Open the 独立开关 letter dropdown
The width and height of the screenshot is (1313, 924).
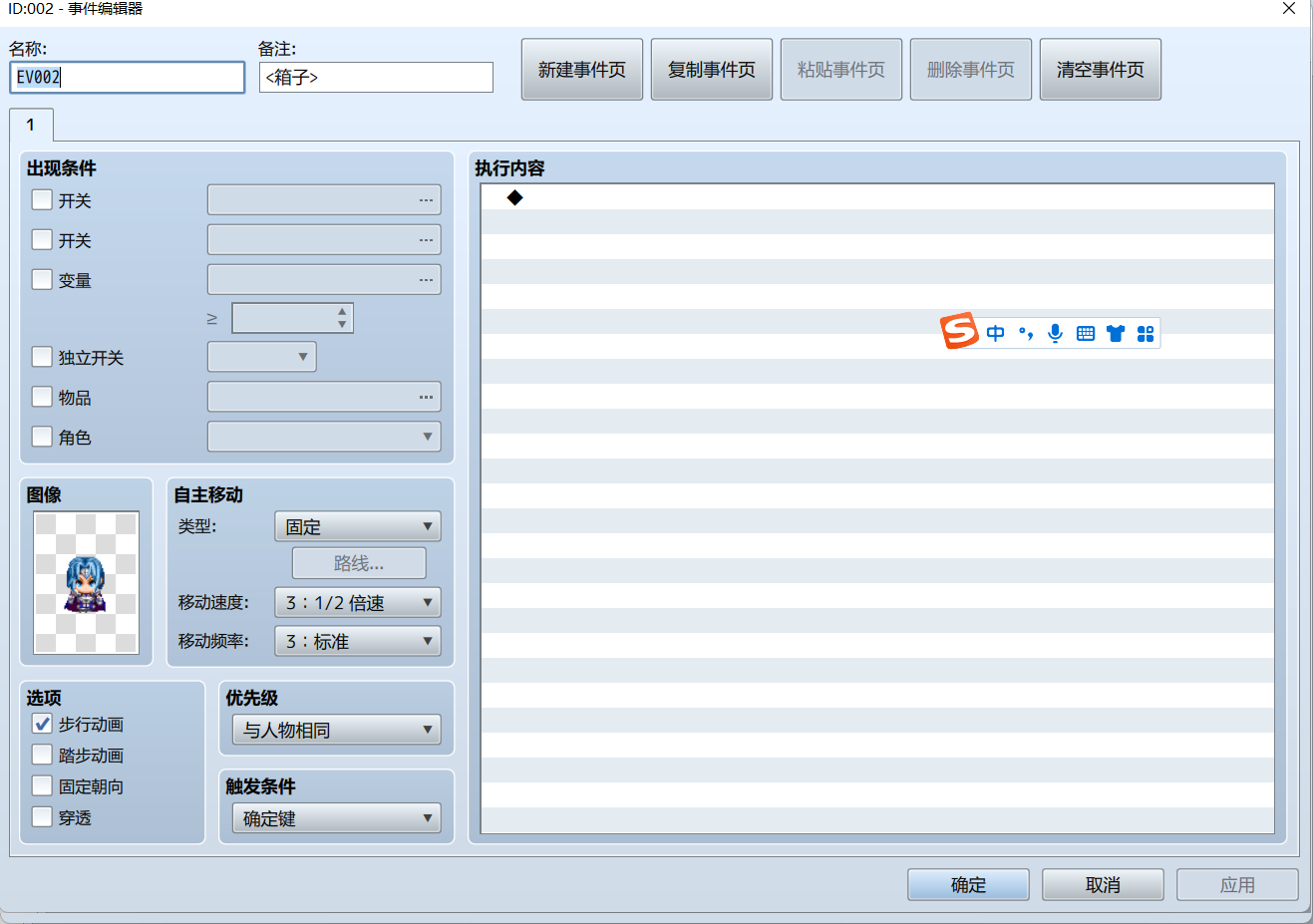[261, 357]
